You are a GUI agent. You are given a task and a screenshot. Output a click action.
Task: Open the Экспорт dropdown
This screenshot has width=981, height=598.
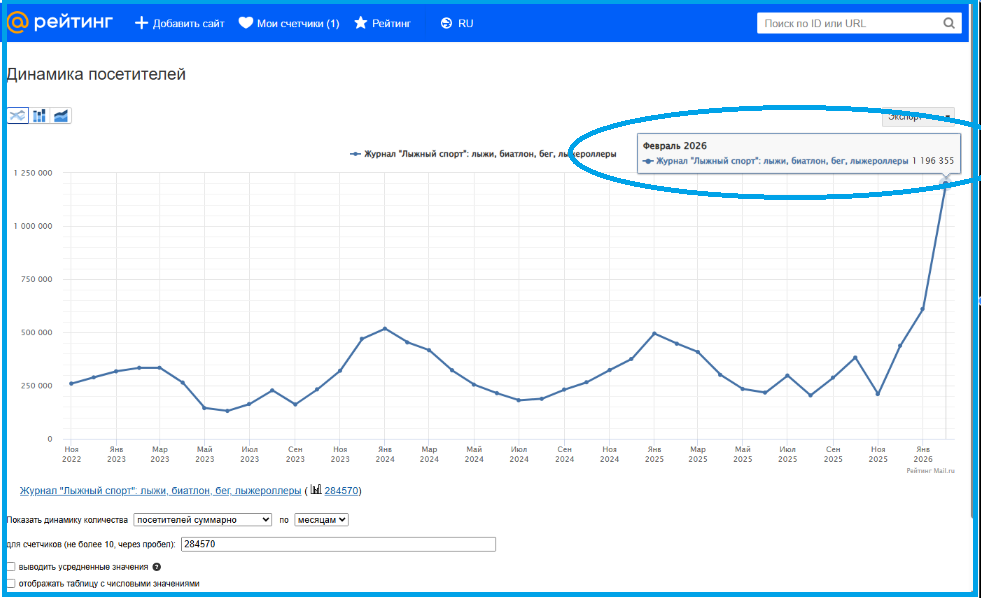click(917, 116)
